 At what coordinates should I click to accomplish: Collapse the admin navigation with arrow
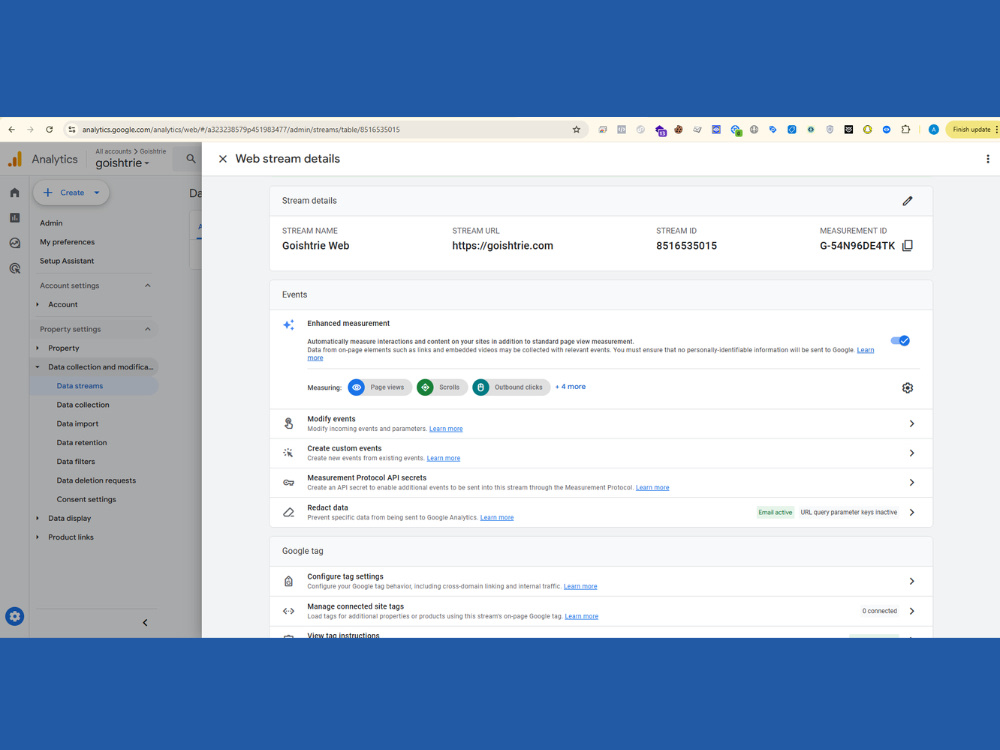145,622
